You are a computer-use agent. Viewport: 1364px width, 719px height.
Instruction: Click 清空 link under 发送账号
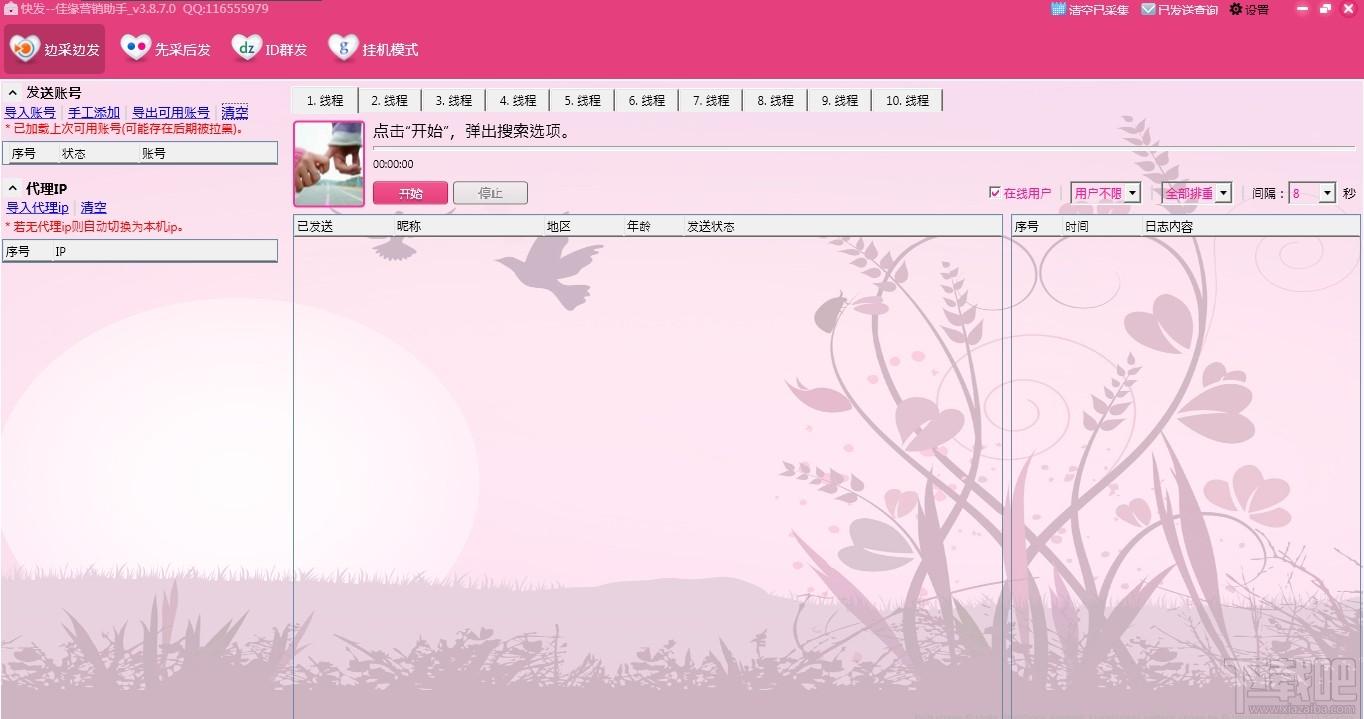(235, 113)
